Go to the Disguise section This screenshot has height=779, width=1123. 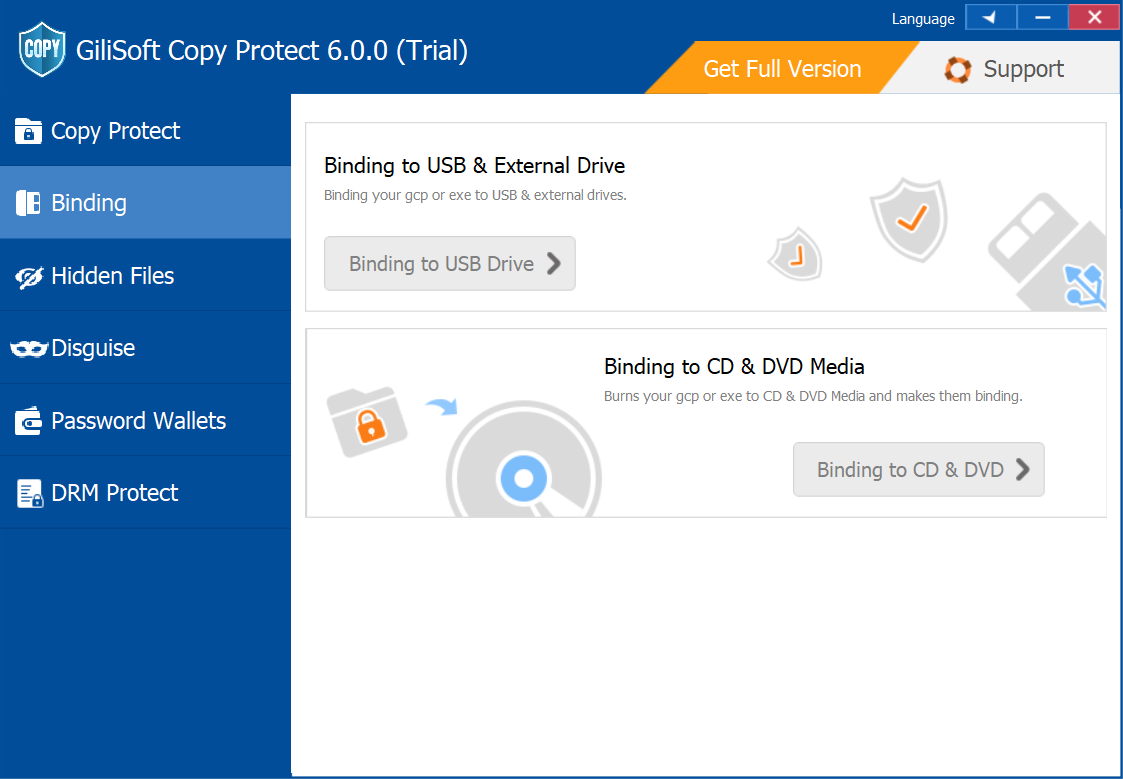pos(145,349)
